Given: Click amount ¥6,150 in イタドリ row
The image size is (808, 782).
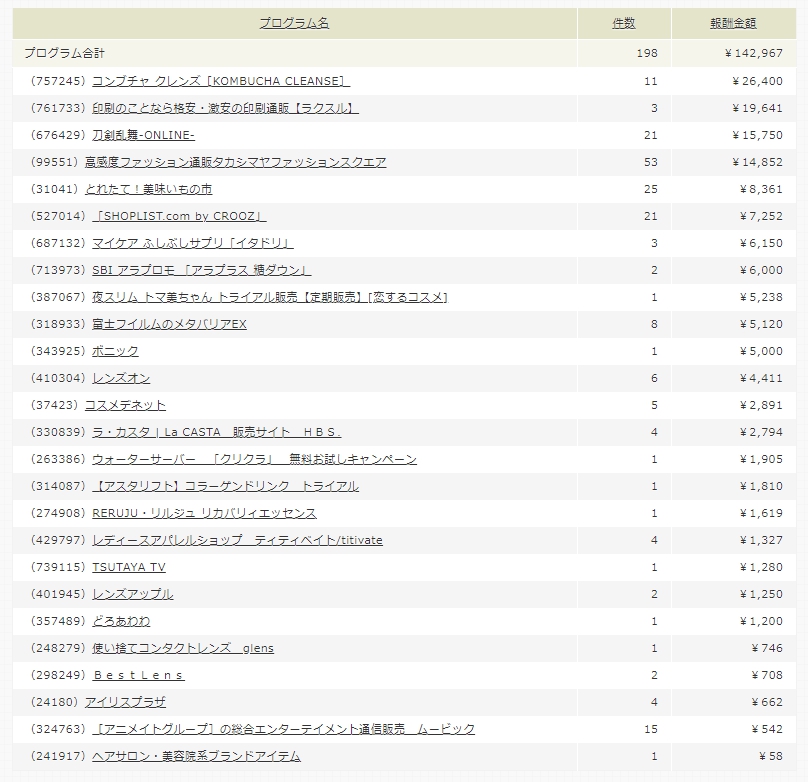Looking at the screenshot, I should [761, 243].
